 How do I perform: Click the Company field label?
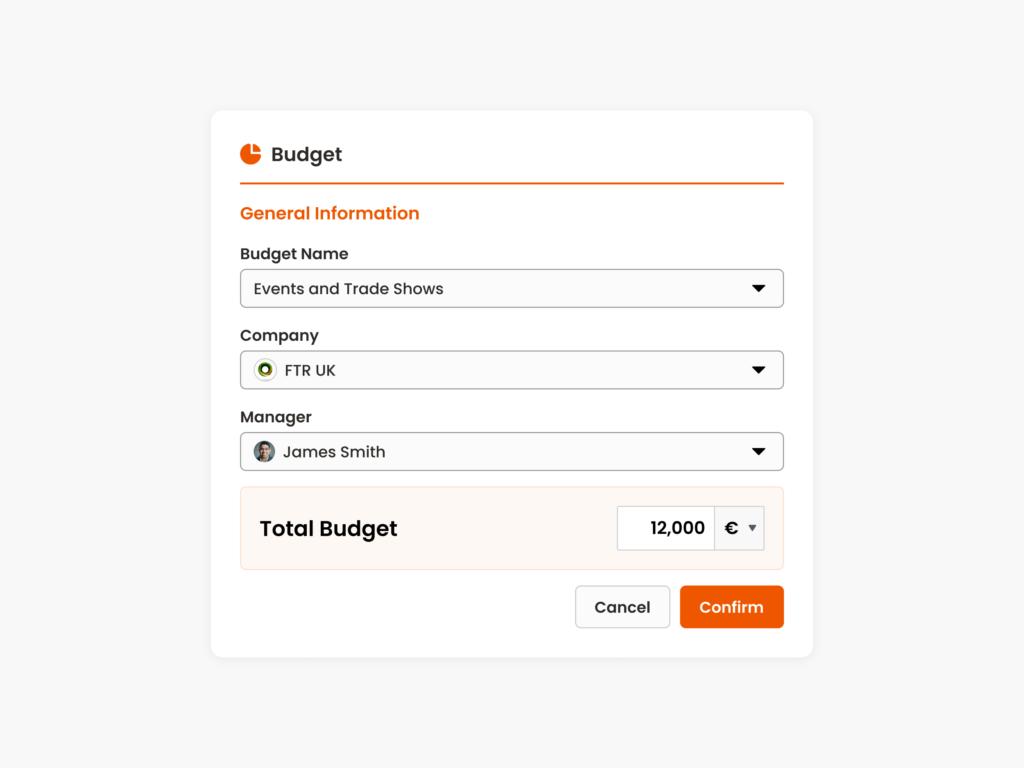click(279, 336)
